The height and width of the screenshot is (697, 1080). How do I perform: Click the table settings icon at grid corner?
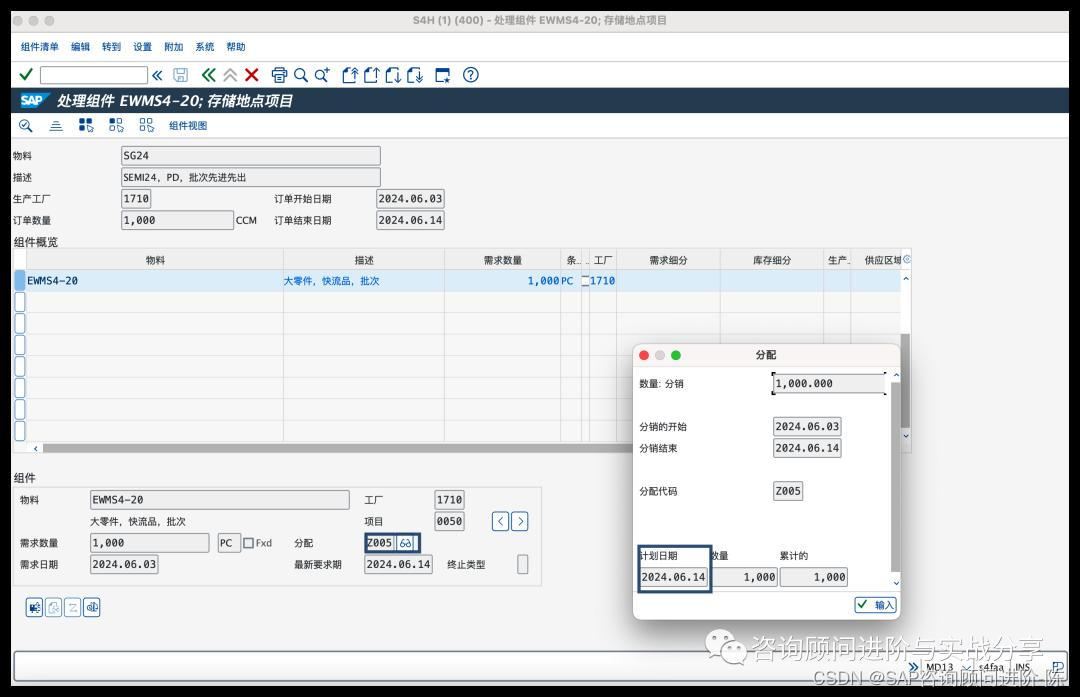pos(906,260)
